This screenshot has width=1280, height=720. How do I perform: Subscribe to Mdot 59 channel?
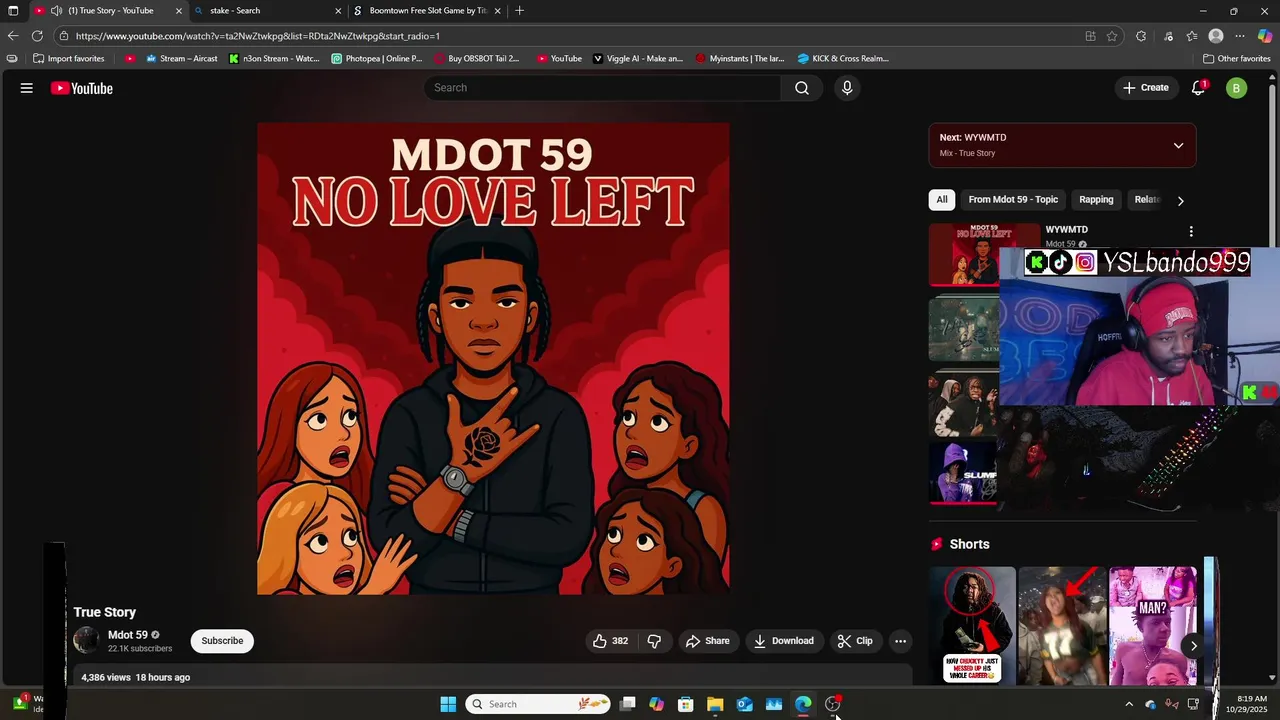point(222,641)
